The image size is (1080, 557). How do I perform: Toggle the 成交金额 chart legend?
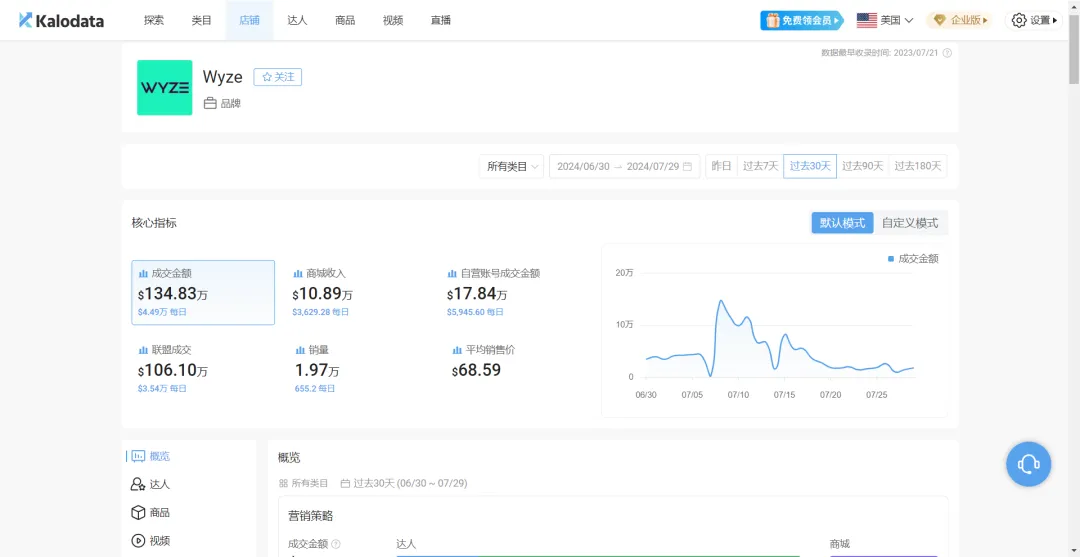(913, 259)
